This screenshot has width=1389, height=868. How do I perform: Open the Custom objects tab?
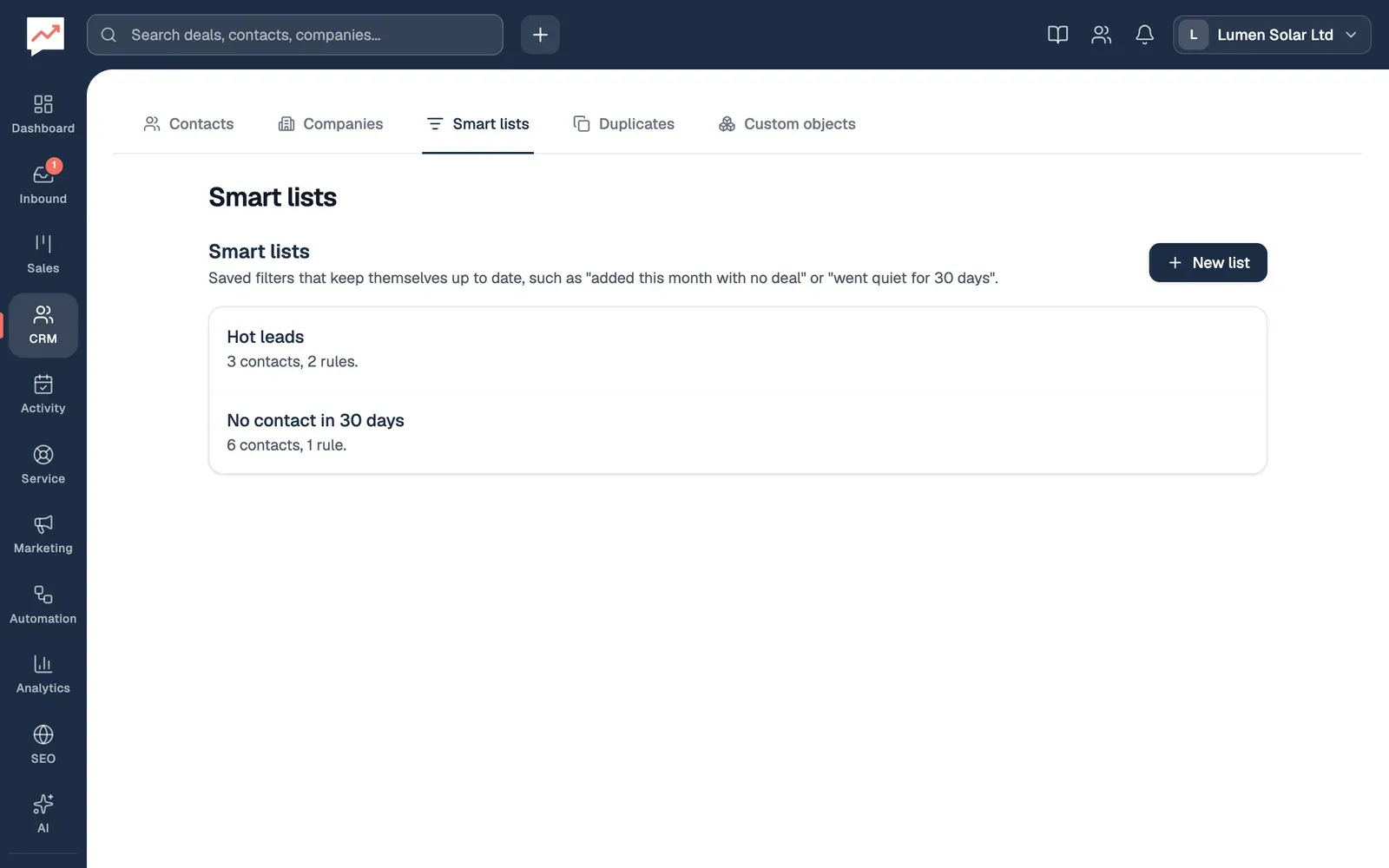pos(787,124)
